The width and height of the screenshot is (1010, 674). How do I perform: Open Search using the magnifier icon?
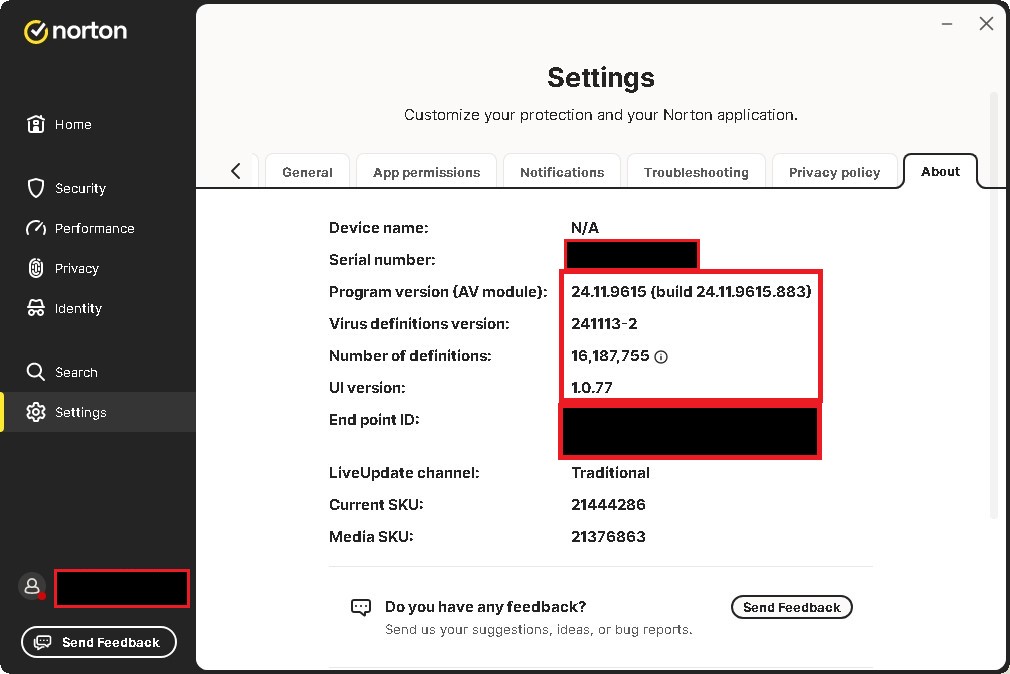point(36,371)
